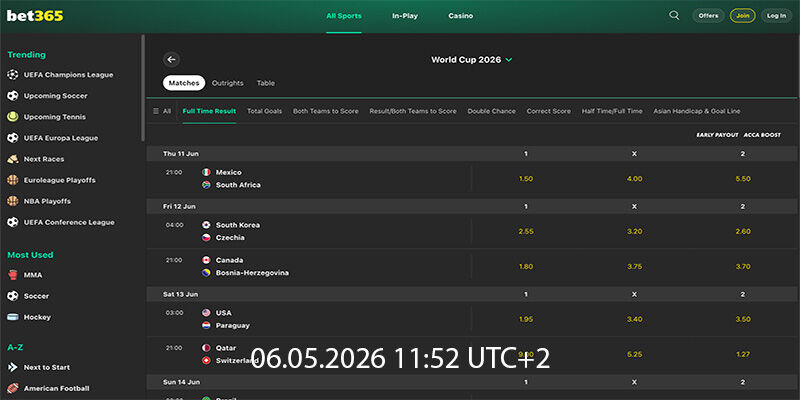800x400 pixels.
Task: Click the Mexico flag icon
Action: pos(206,172)
